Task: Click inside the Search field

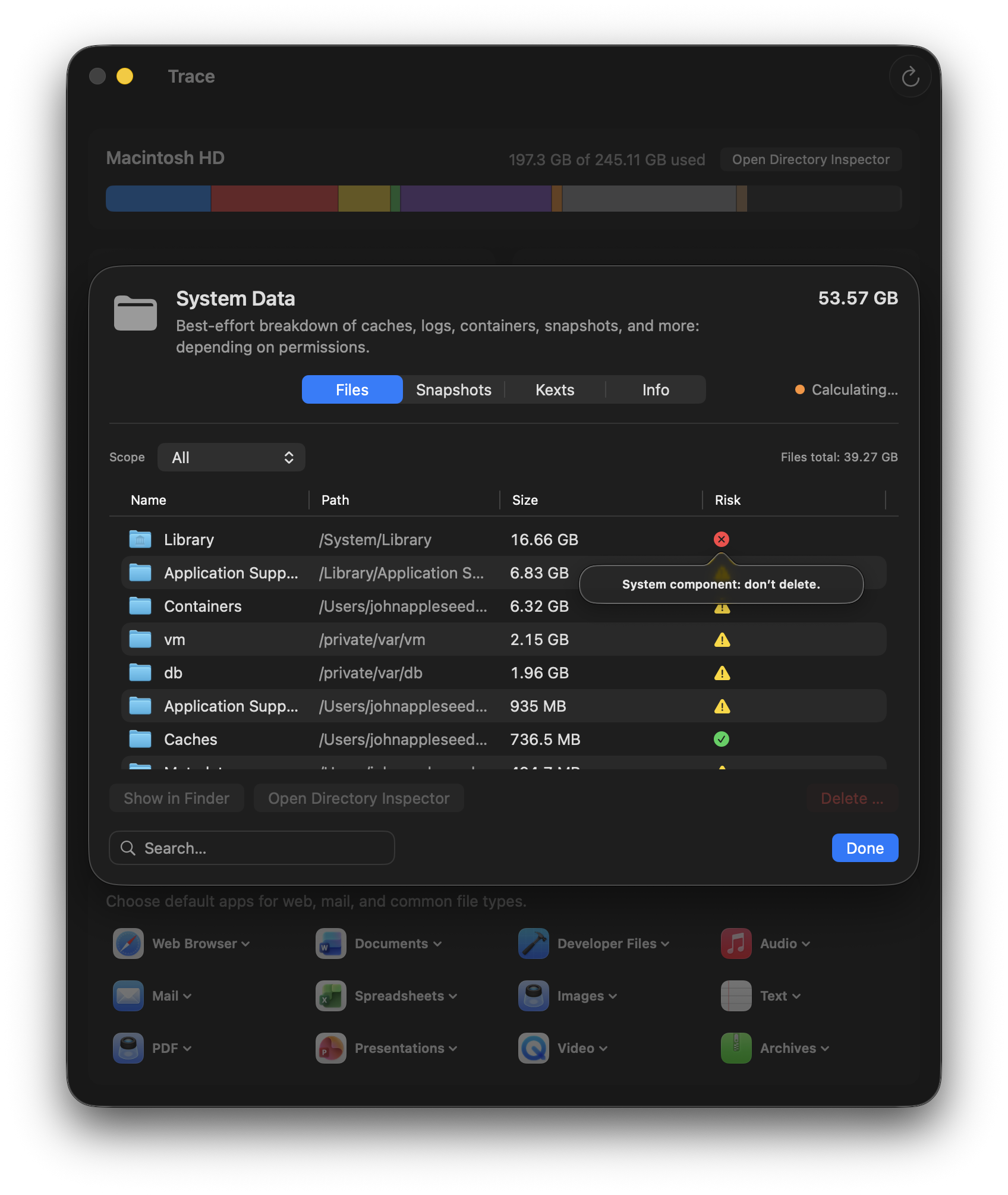Action: click(251, 848)
